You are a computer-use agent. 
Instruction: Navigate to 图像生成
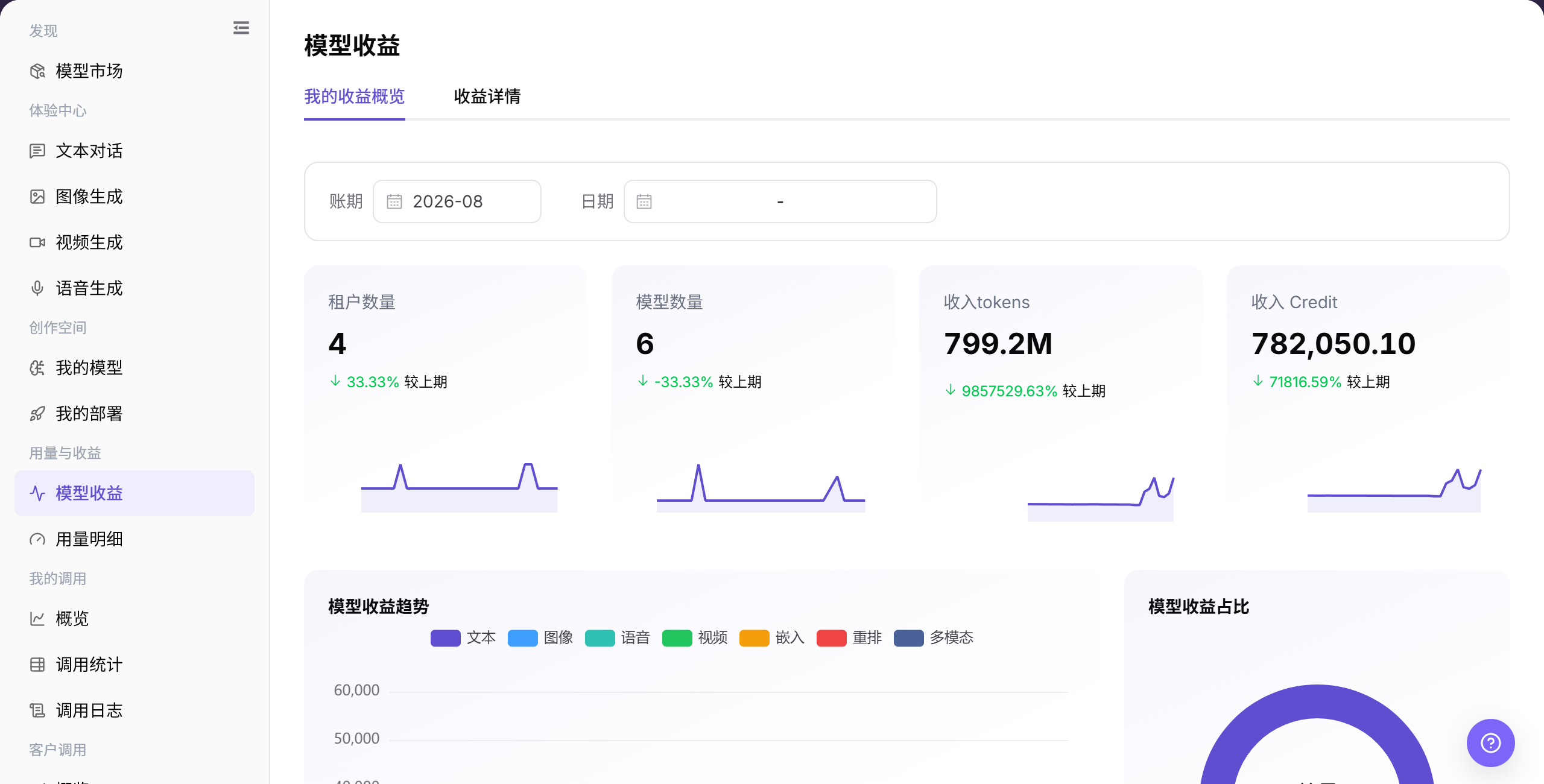click(x=134, y=197)
